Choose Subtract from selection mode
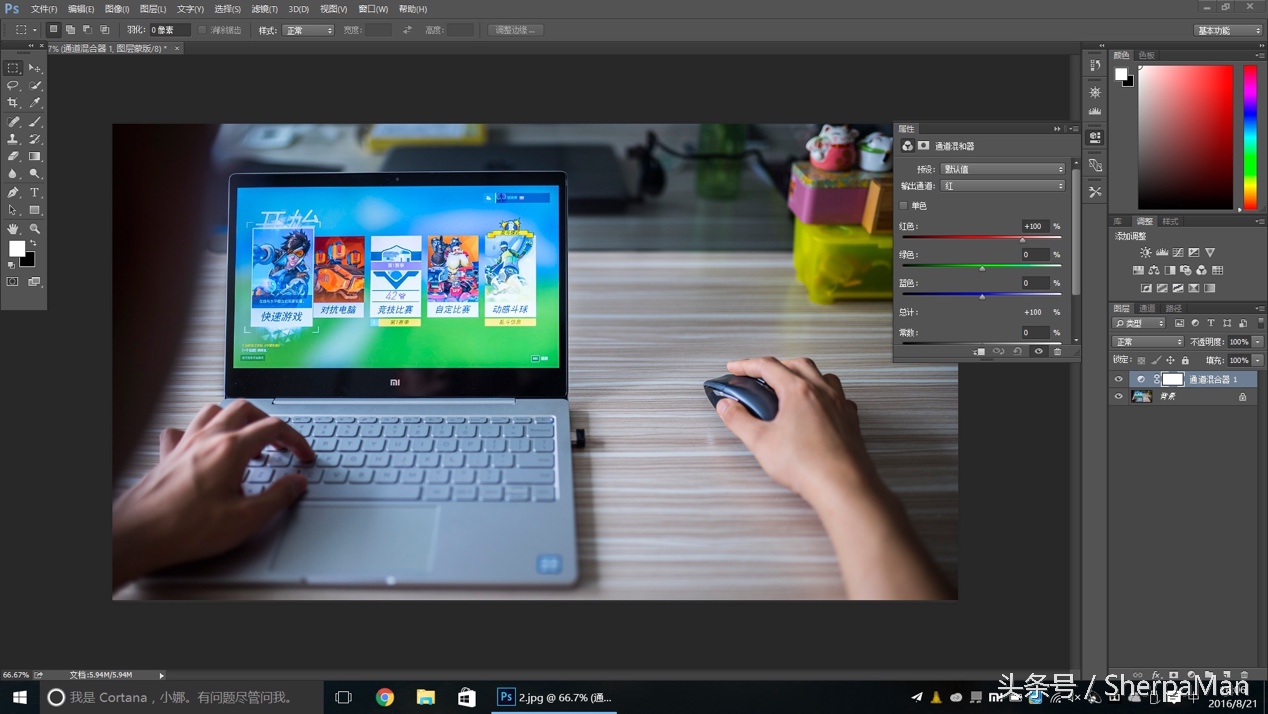The image size is (1268, 714). click(87, 30)
